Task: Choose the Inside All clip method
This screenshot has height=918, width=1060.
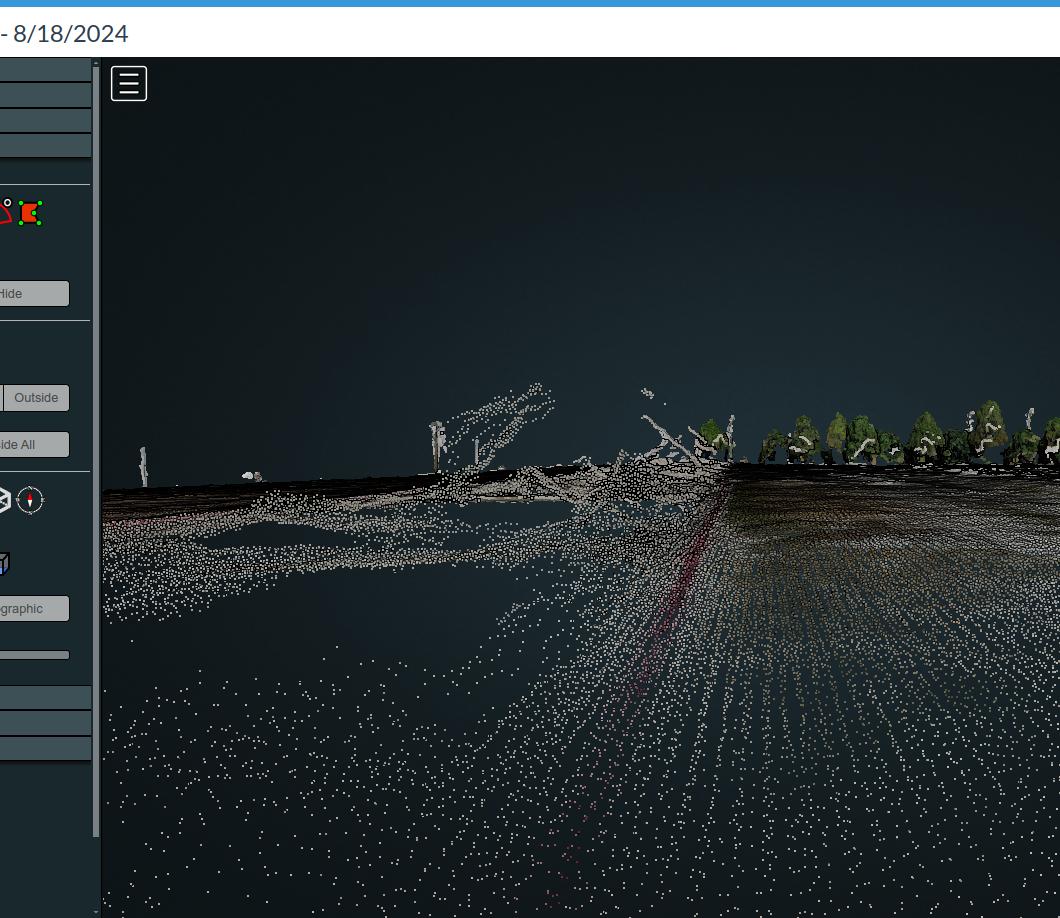Action: tap(33, 444)
